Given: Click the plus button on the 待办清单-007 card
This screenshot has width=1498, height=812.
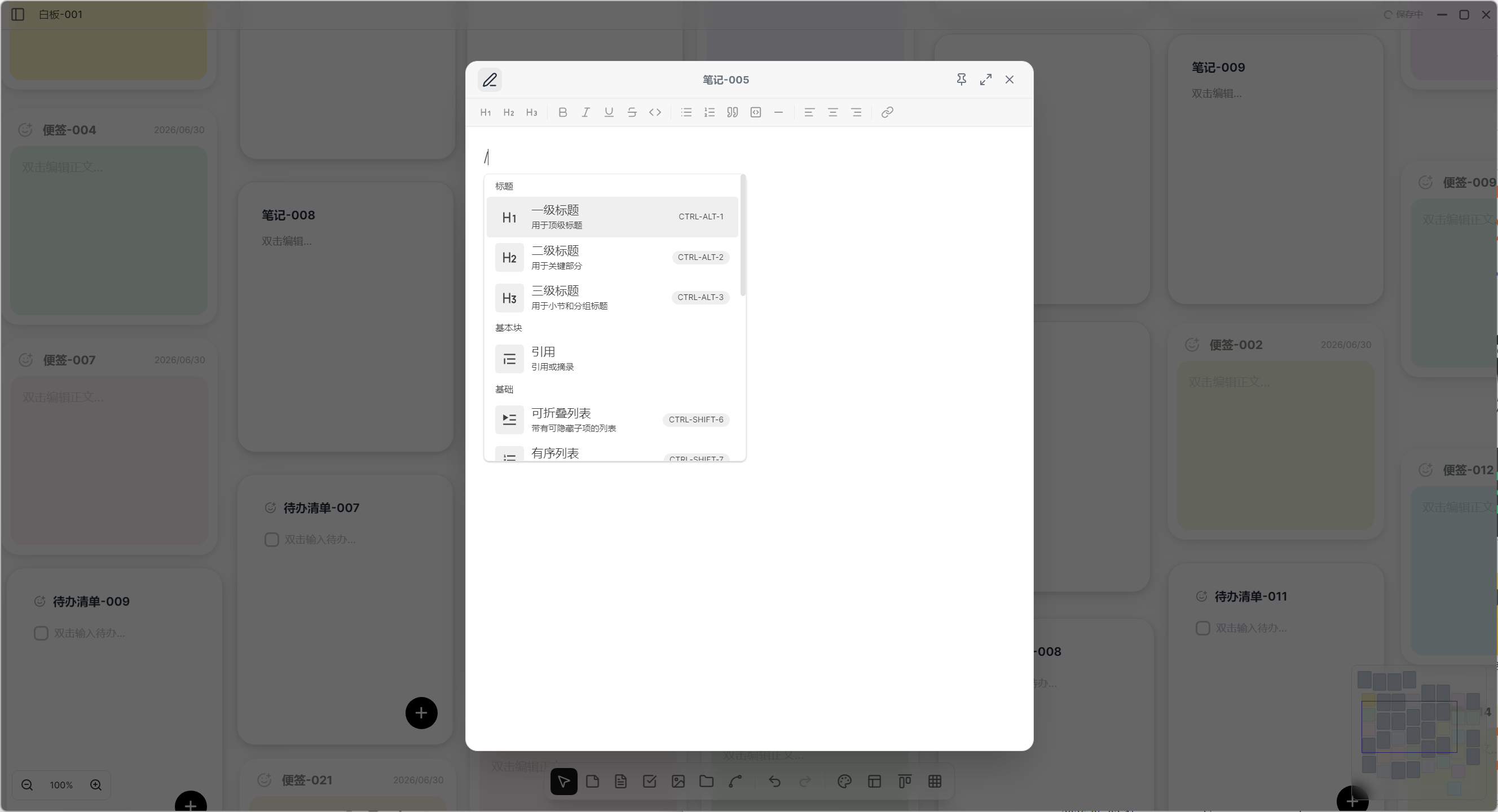Looking at the screenshot, I should [x=422, y=714].
